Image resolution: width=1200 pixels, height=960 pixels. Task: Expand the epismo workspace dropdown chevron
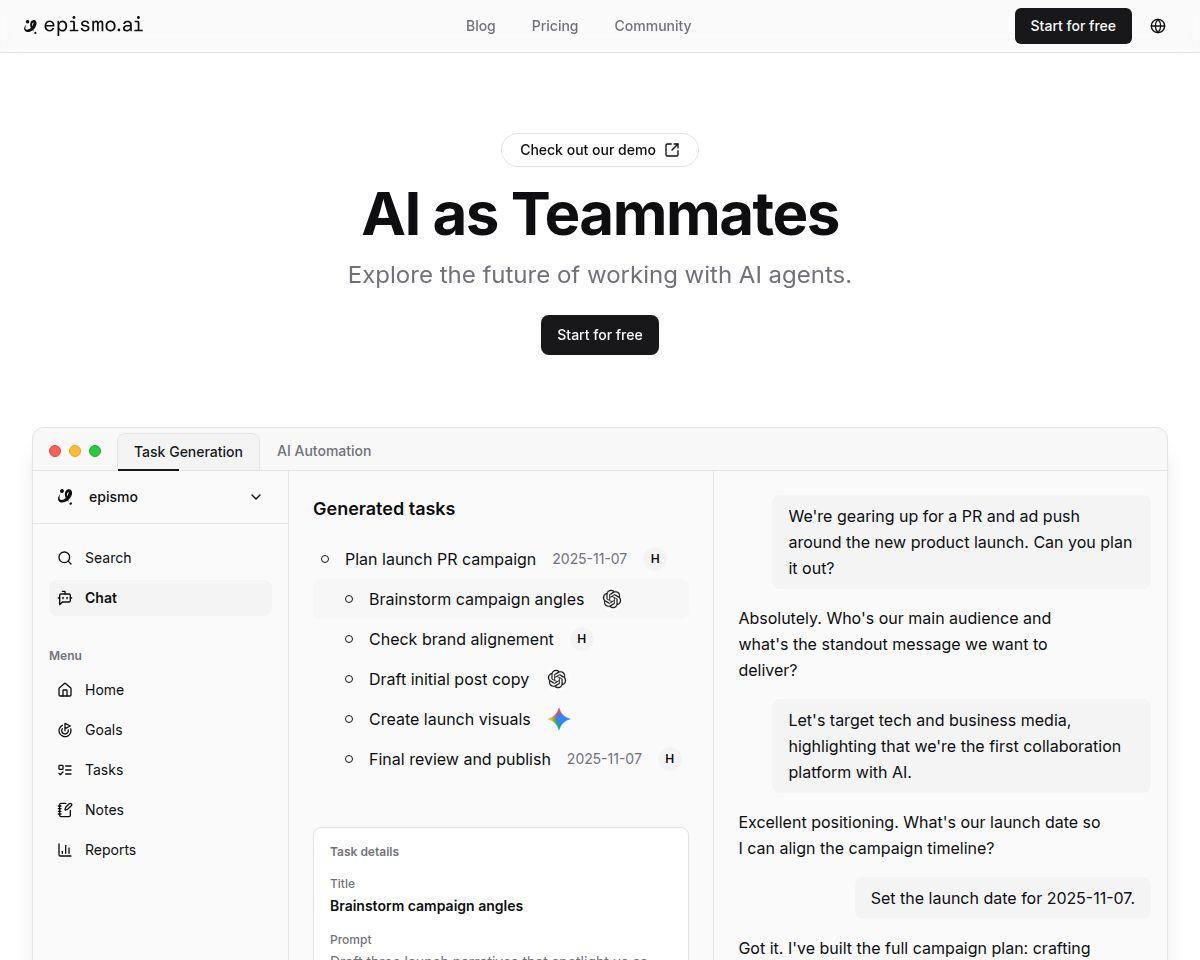pos(256,497)
